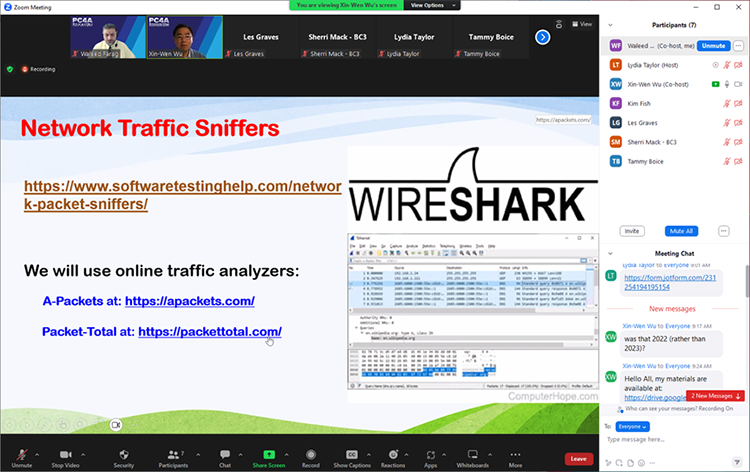
Task: Open the jotform link in chat
Action: (x=670, y=282)
